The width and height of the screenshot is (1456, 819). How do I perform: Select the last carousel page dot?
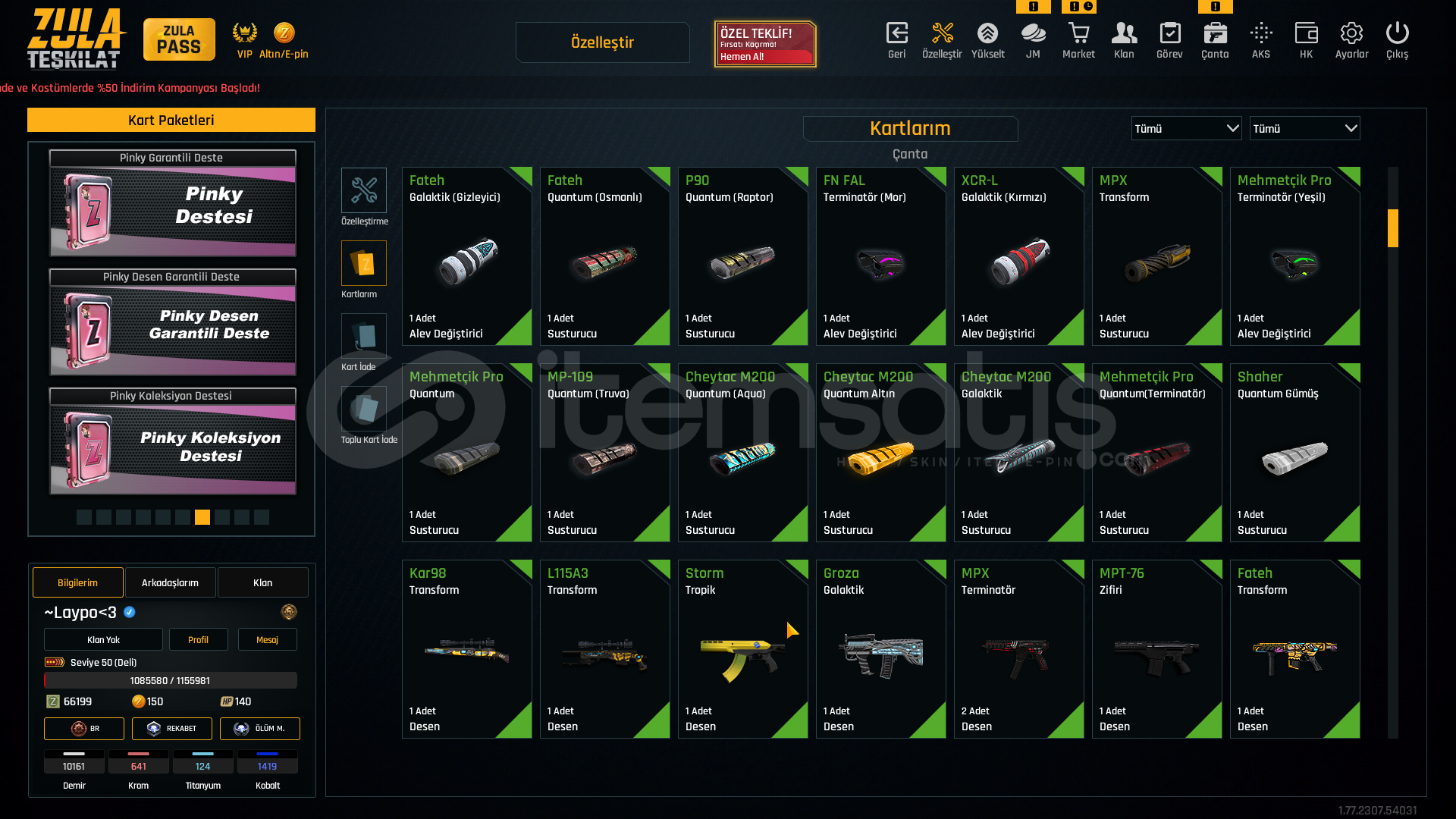pyautogui.click(x=262, y=517)
